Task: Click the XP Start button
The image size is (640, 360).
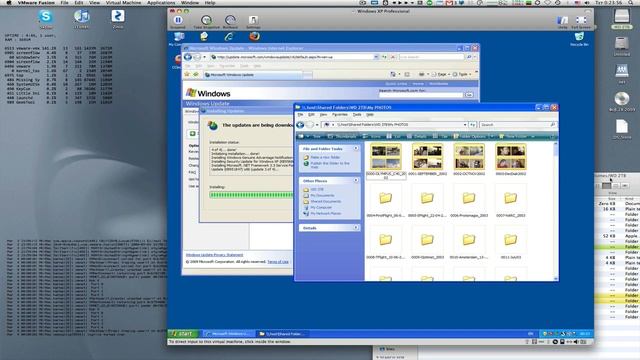Action: [183, 333]
